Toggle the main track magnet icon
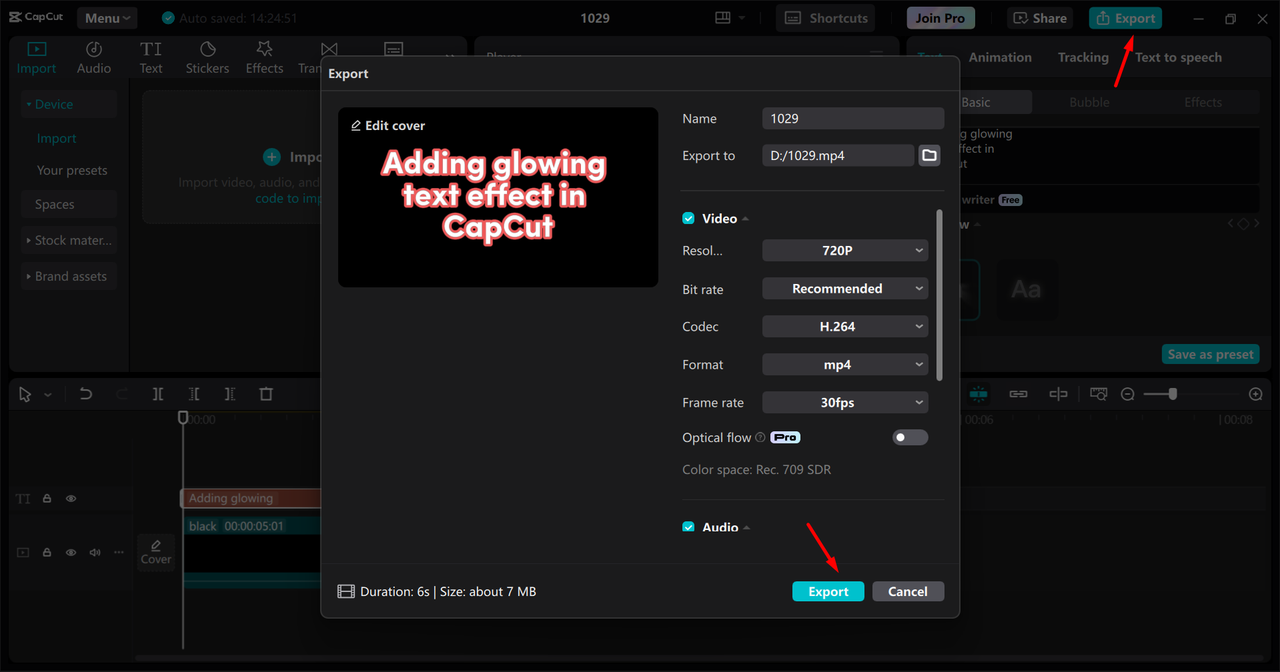Screen dimensions: 1280x672 (x=979, y=394)
